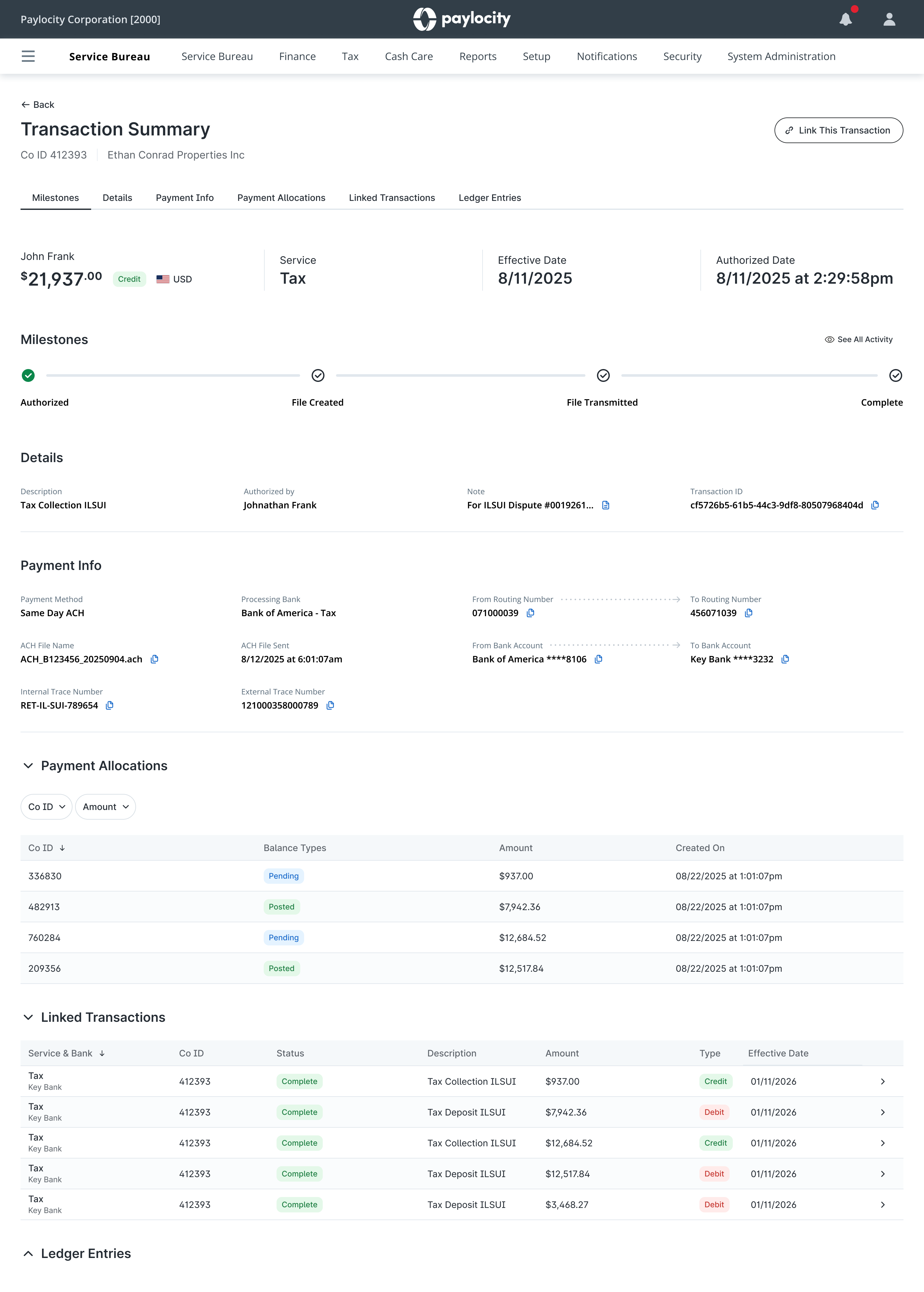The width and height of the screenshot is (924, 1292).
Task: Open the notifications bell icon
Action: click(845, 19)
